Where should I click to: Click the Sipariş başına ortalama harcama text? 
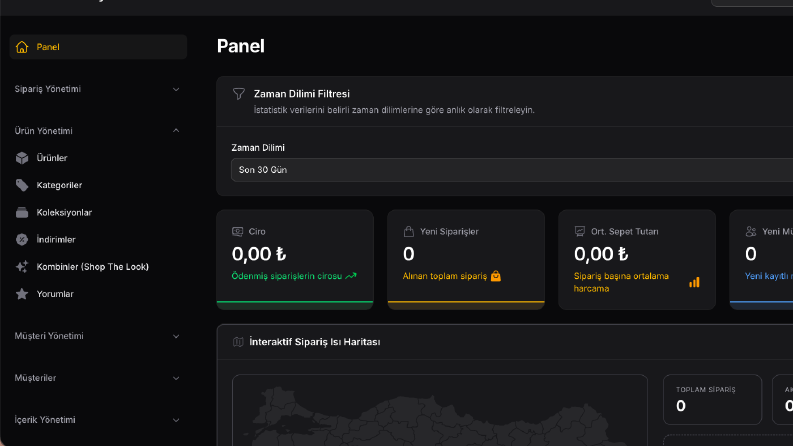(x=621, y=282)
